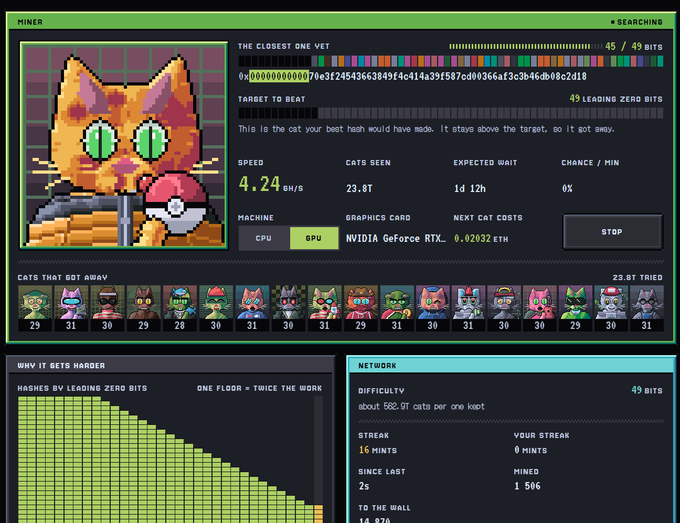Image resolution: width=680 pixels, height=523 pixels.
Task: Click the 45 / 49 bits tick meter
Action: [526, 46]
